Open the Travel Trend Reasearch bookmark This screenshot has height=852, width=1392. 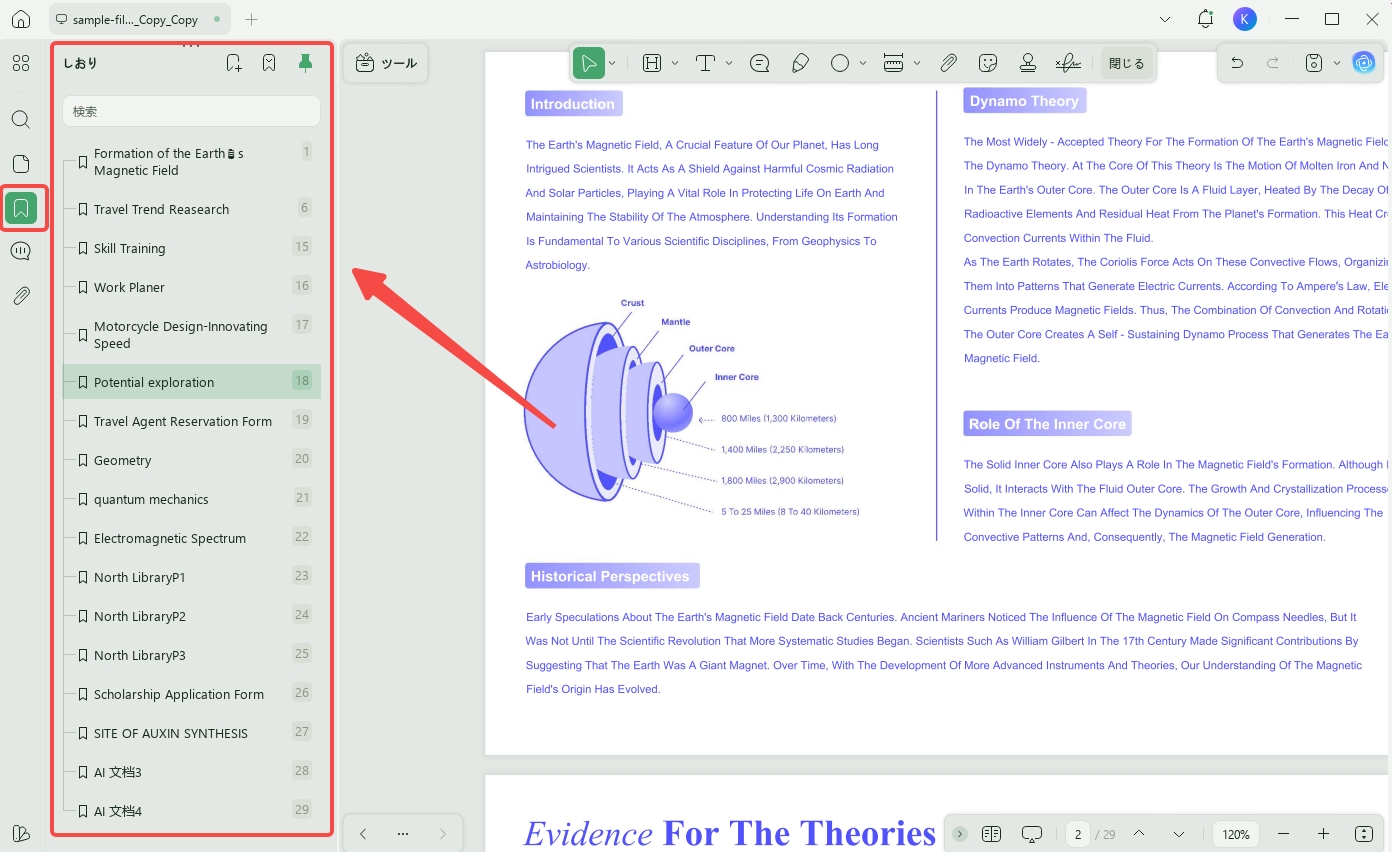(192, 209)
